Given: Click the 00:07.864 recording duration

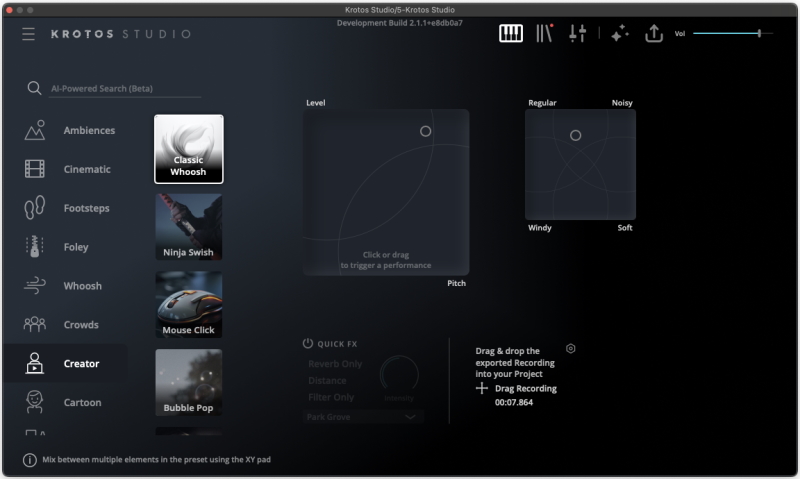Looking at the screenshot, I should point(514,402).
